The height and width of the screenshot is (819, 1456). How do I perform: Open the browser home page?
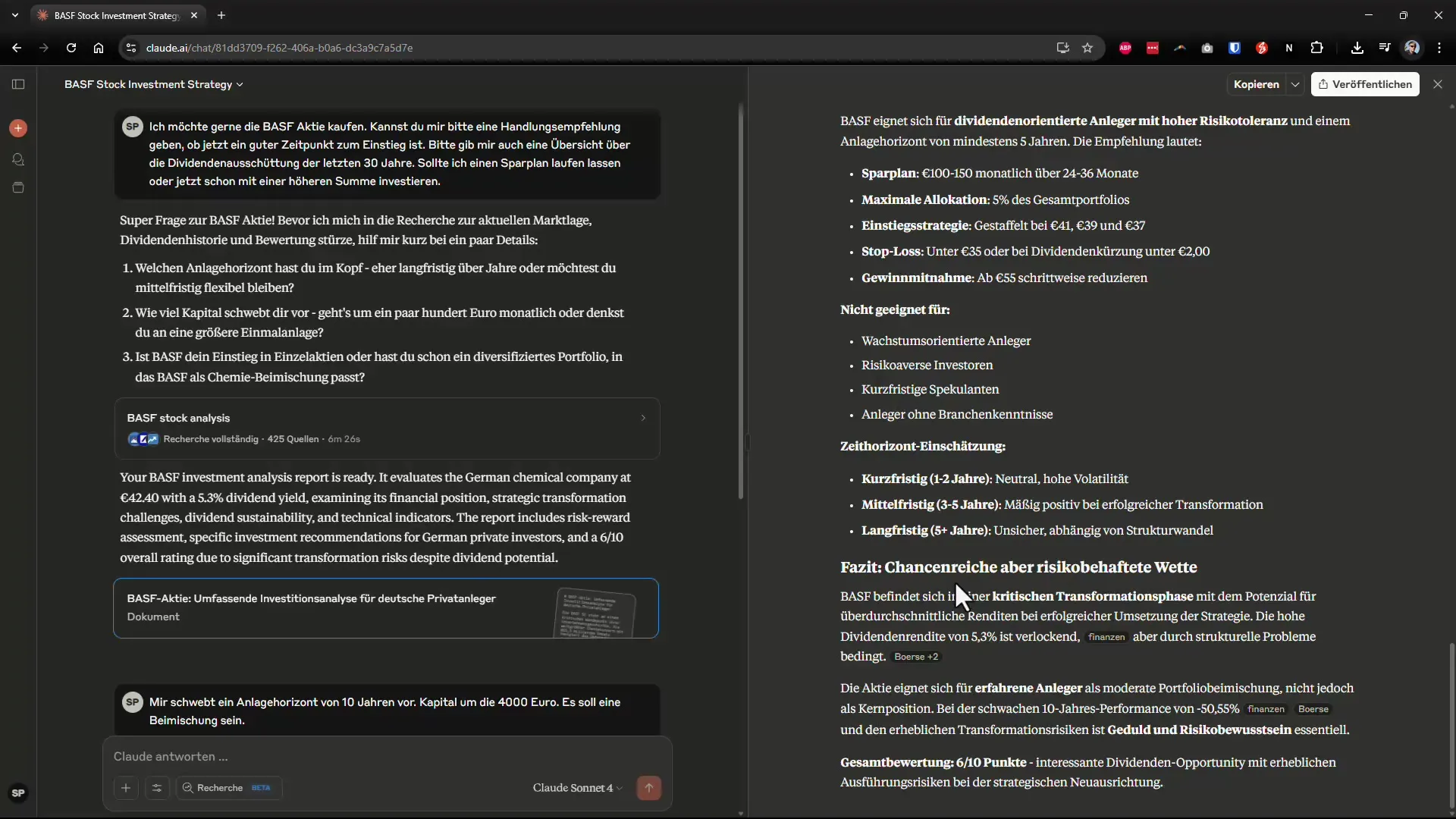point(99,48)
